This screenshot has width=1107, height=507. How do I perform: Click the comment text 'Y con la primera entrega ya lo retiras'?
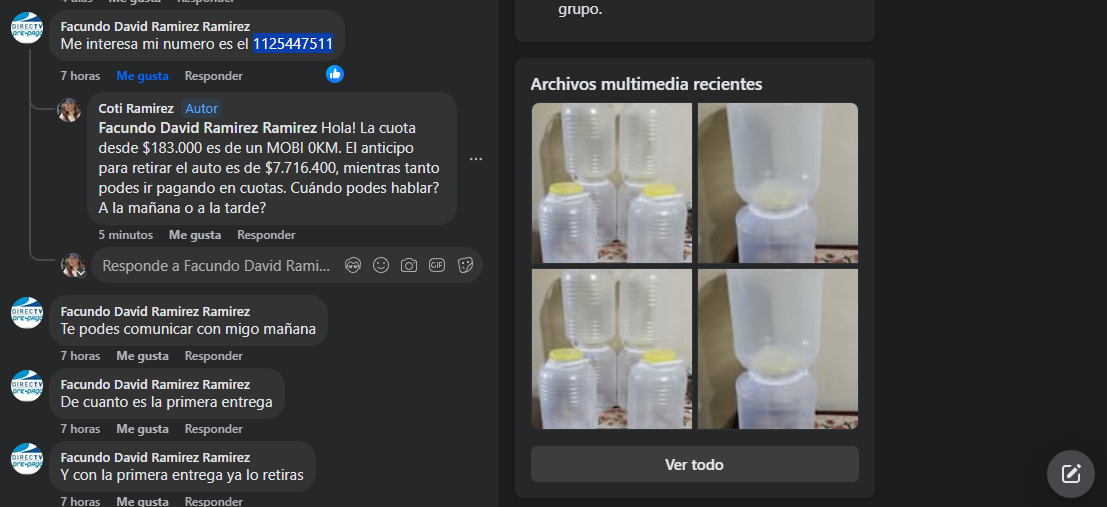click(x=182, y=475)
